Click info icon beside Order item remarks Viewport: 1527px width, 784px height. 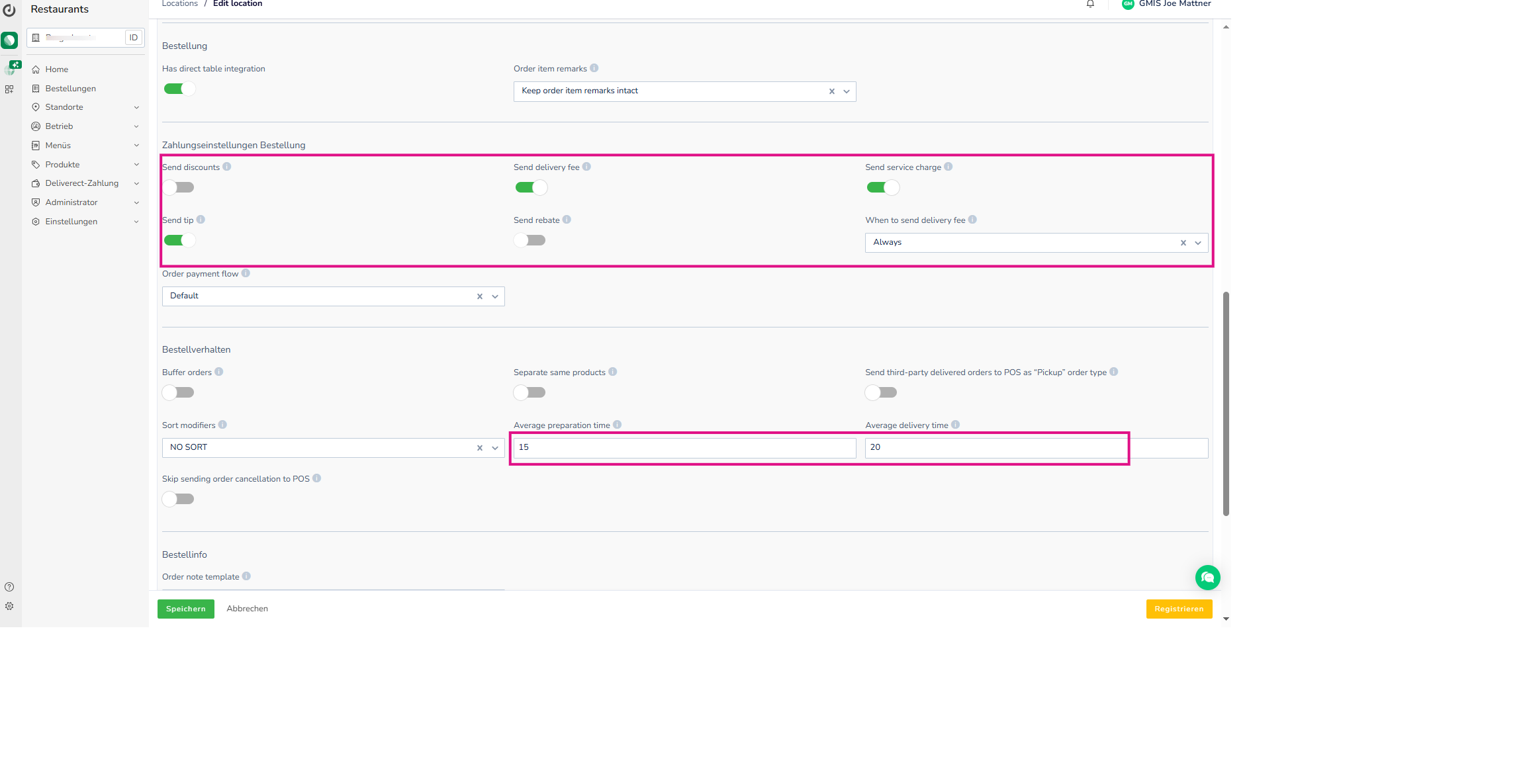[594, 68]
